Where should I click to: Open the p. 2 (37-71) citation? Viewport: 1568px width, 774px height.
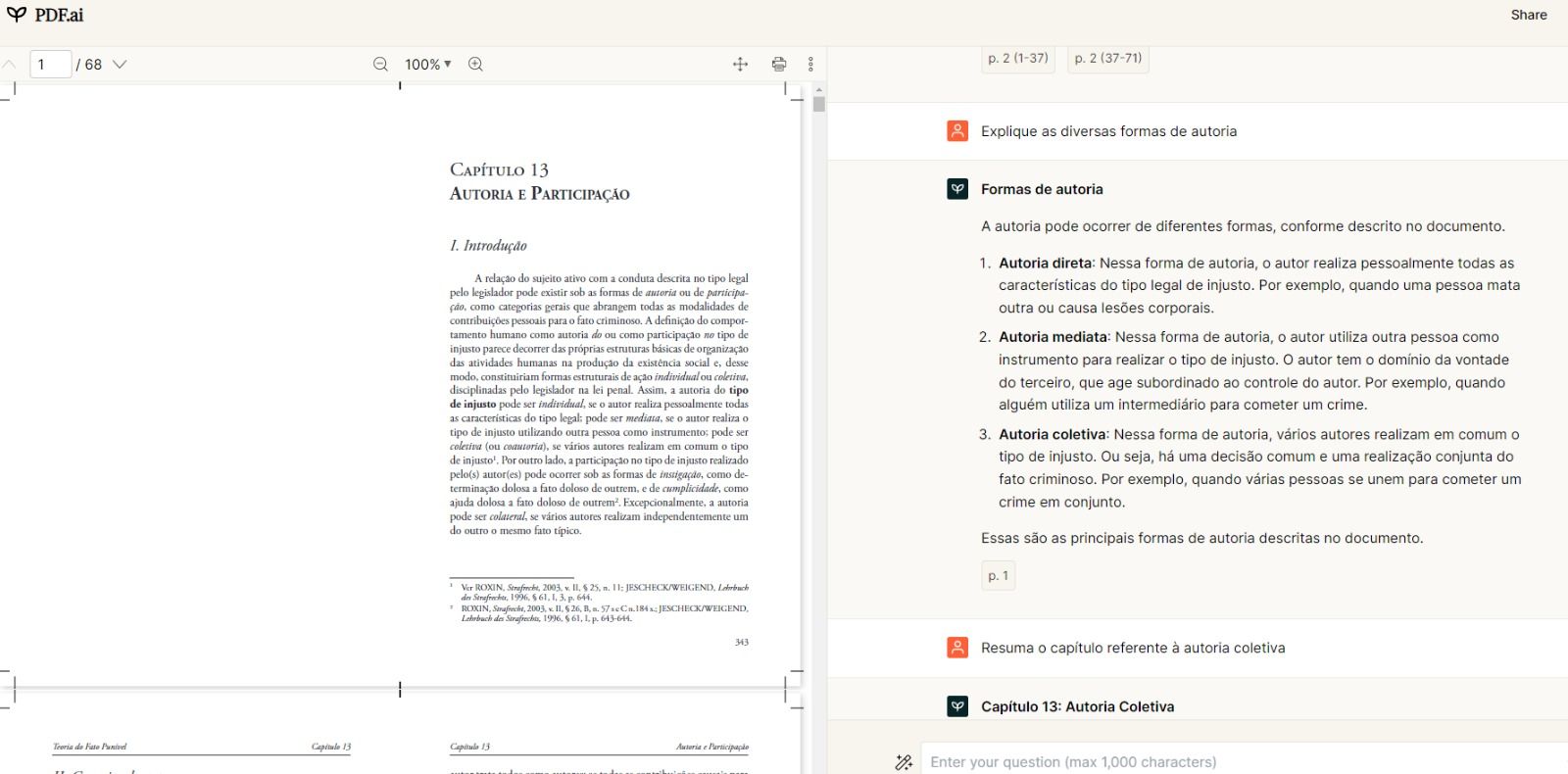1108,59
